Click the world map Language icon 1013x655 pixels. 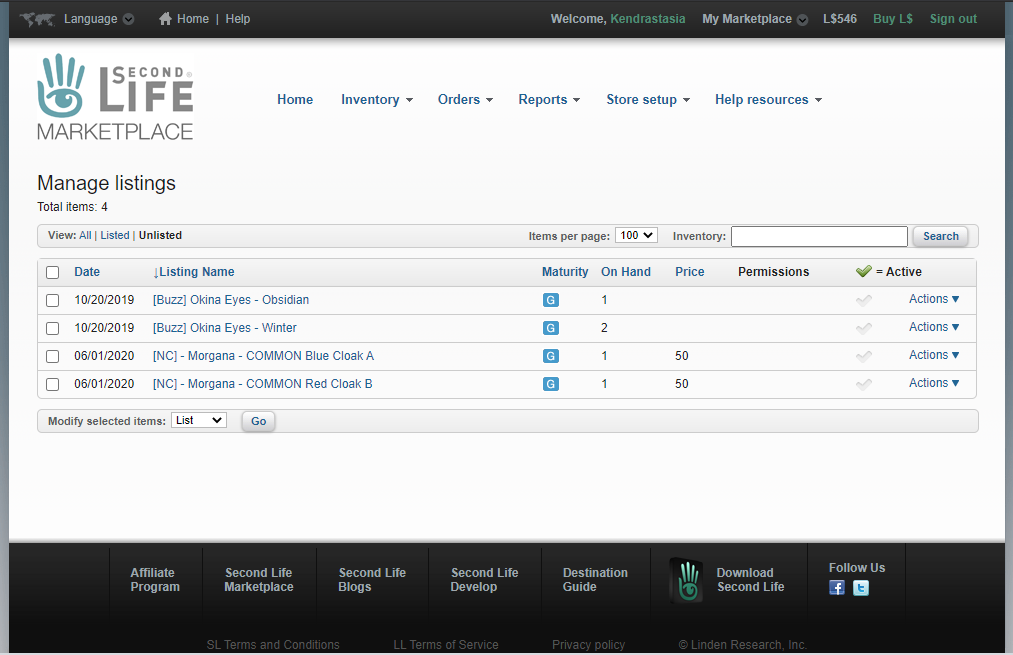(37, 19)
